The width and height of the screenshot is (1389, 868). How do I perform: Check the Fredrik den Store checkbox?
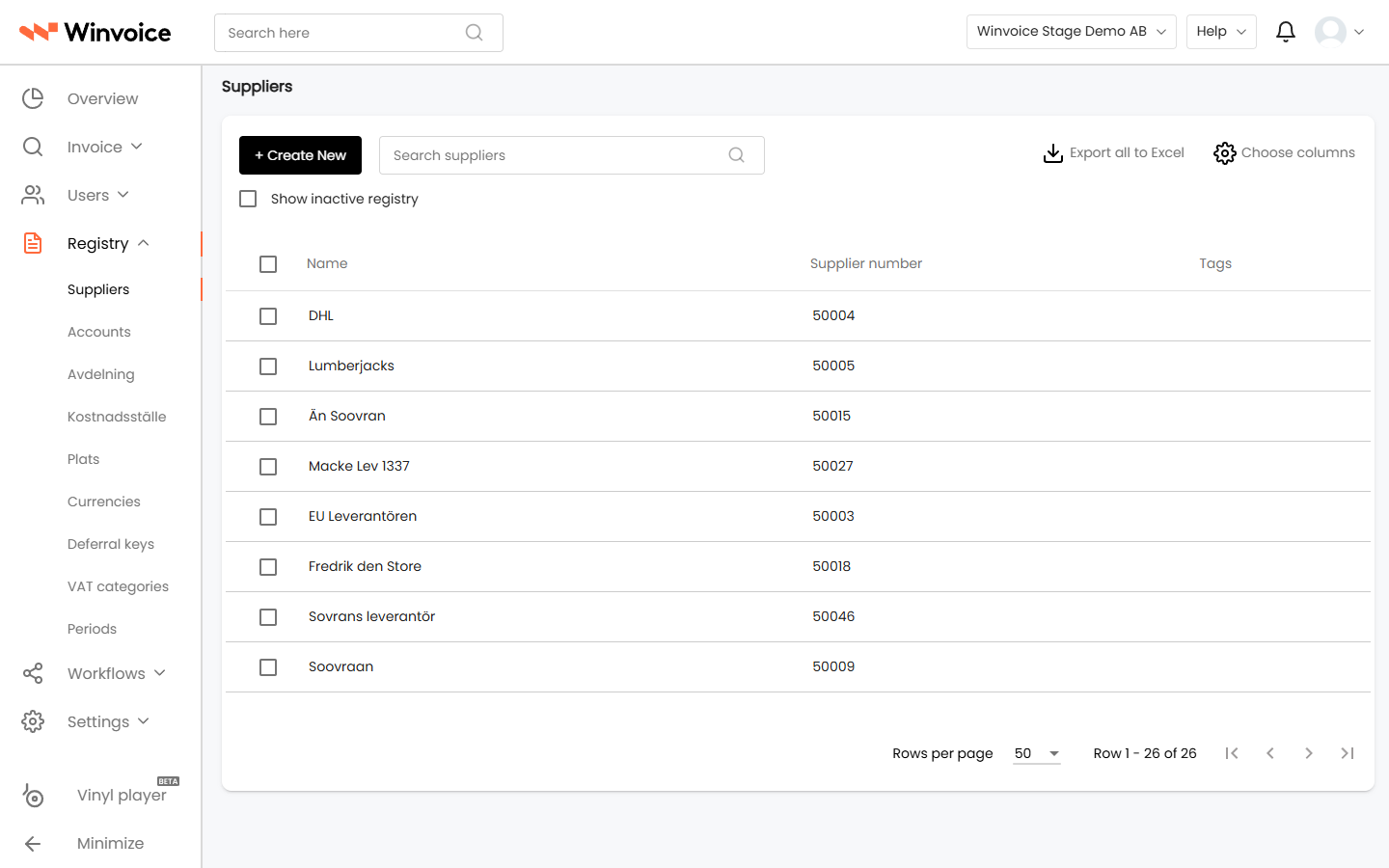(268, 567)
